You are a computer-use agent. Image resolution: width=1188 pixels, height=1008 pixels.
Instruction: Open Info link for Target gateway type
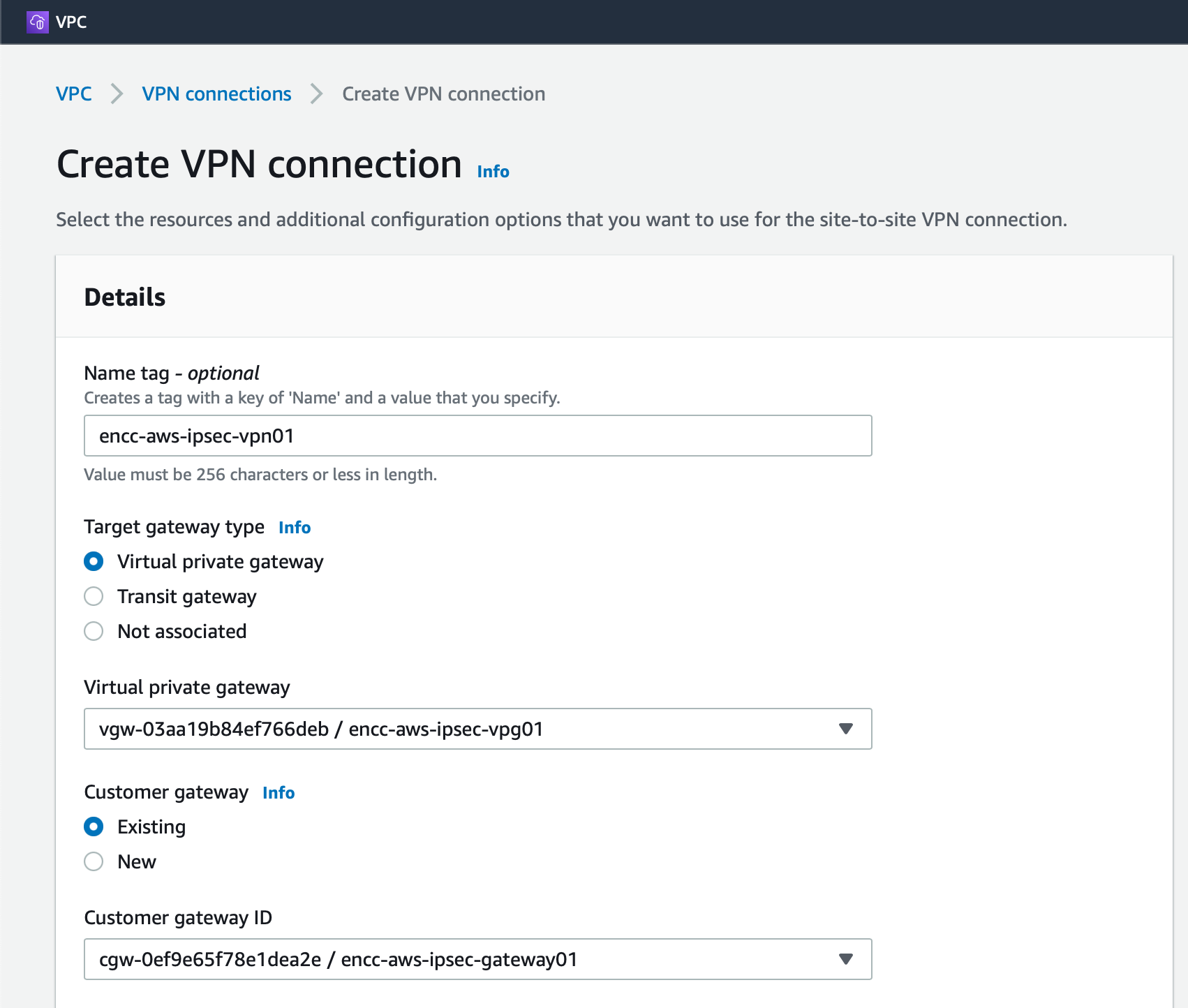(295, 528)
